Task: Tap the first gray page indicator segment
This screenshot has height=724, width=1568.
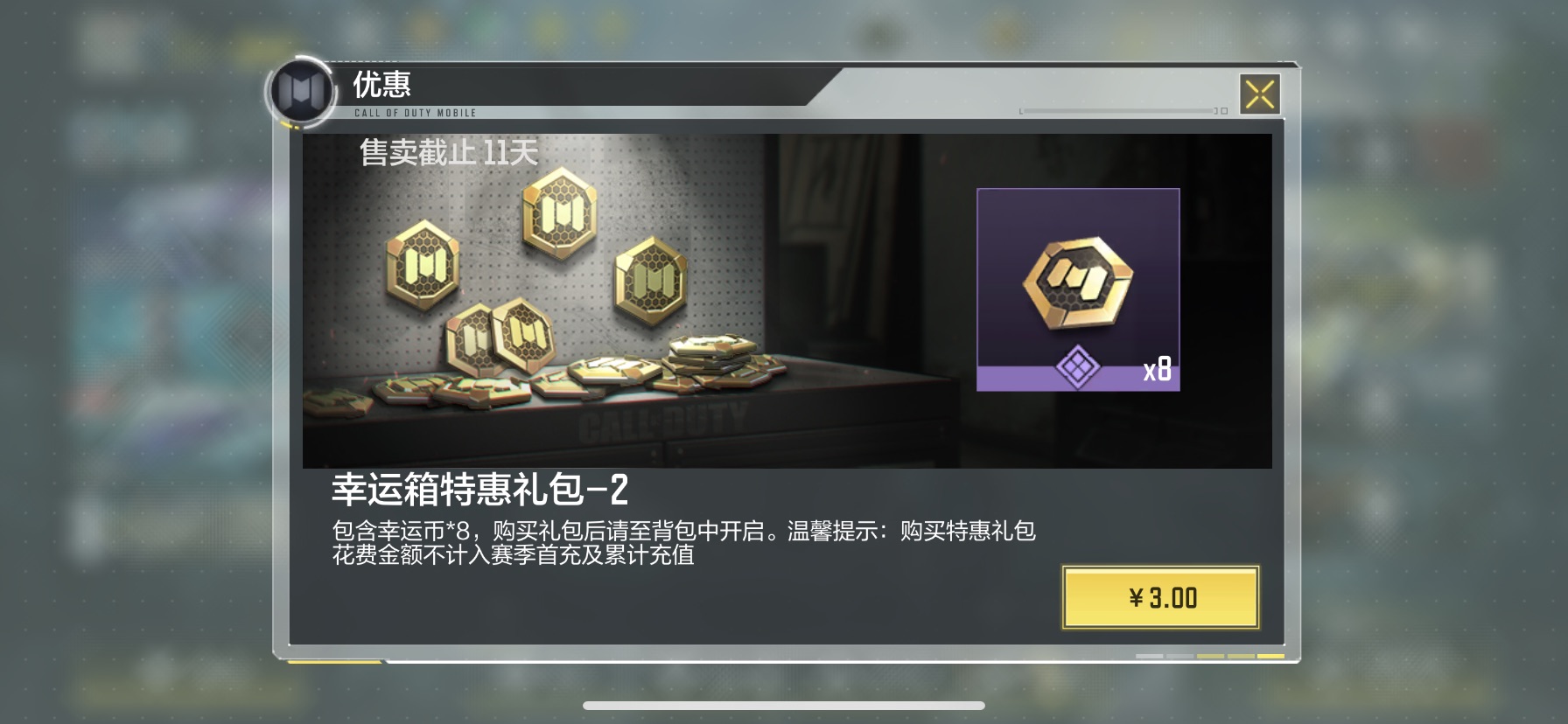Action: 1149,656
